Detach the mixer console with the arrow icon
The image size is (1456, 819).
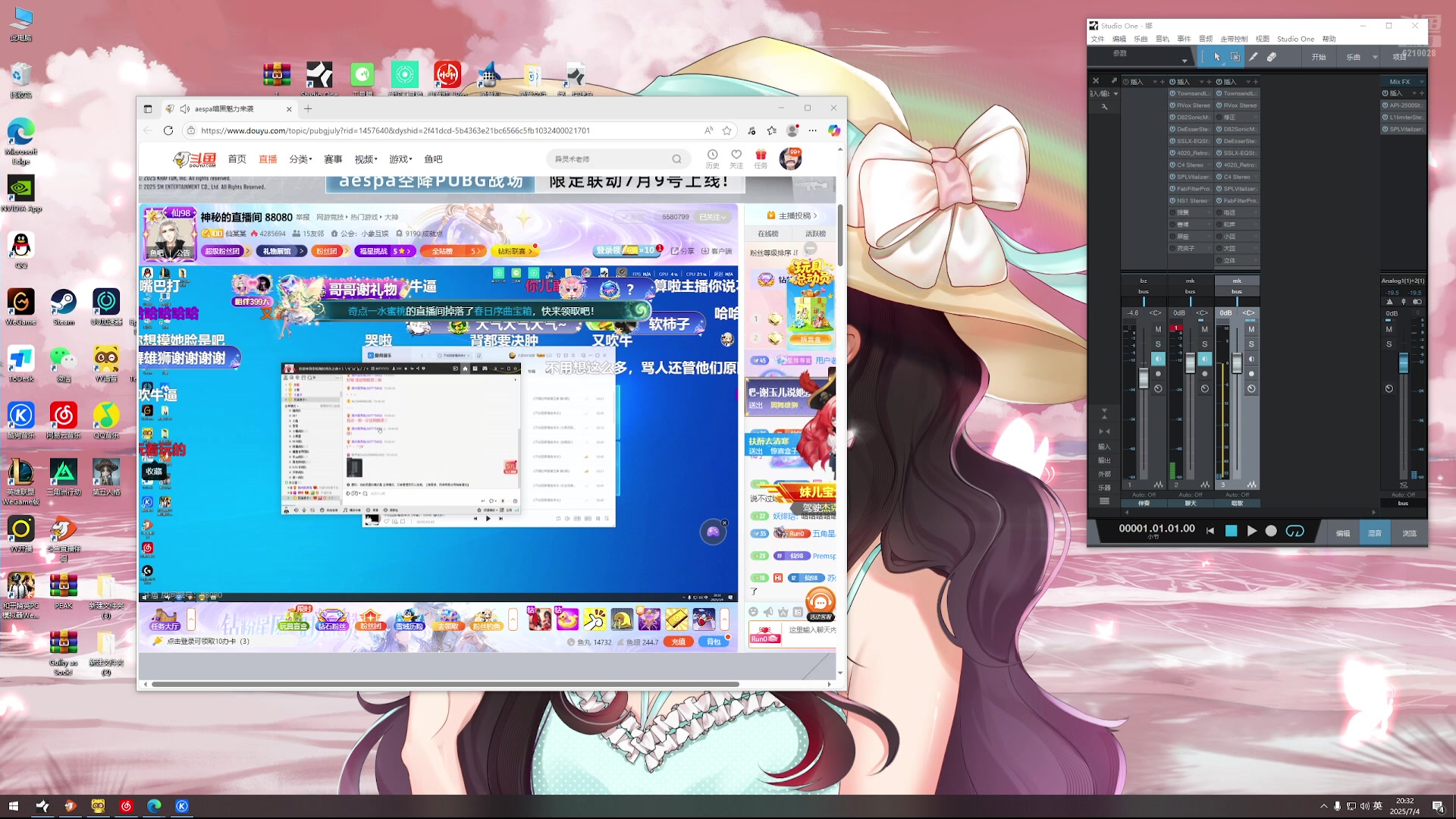click(x=1113, y=80)
